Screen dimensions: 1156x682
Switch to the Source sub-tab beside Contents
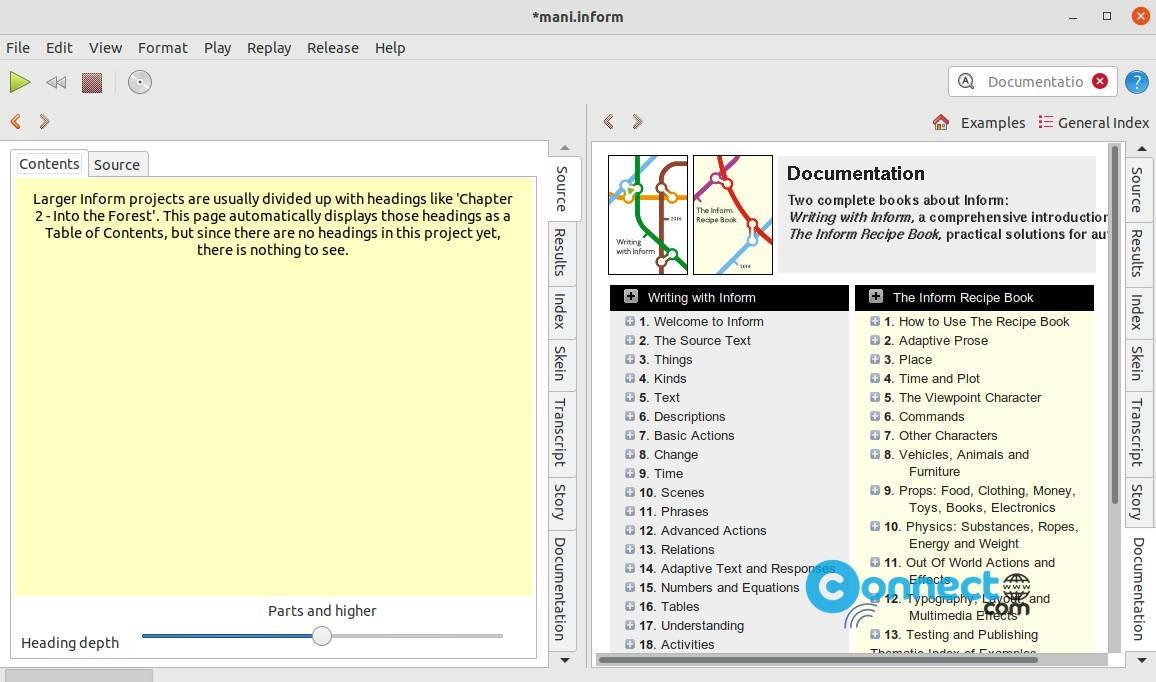pyautogui.click(x=116, y=164)
